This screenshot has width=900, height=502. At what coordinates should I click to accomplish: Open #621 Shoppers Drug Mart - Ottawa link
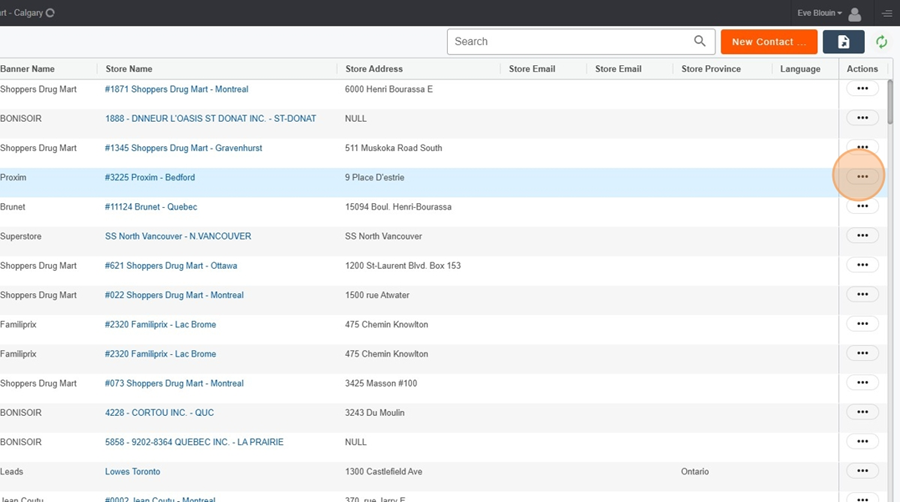coord(170,266)
